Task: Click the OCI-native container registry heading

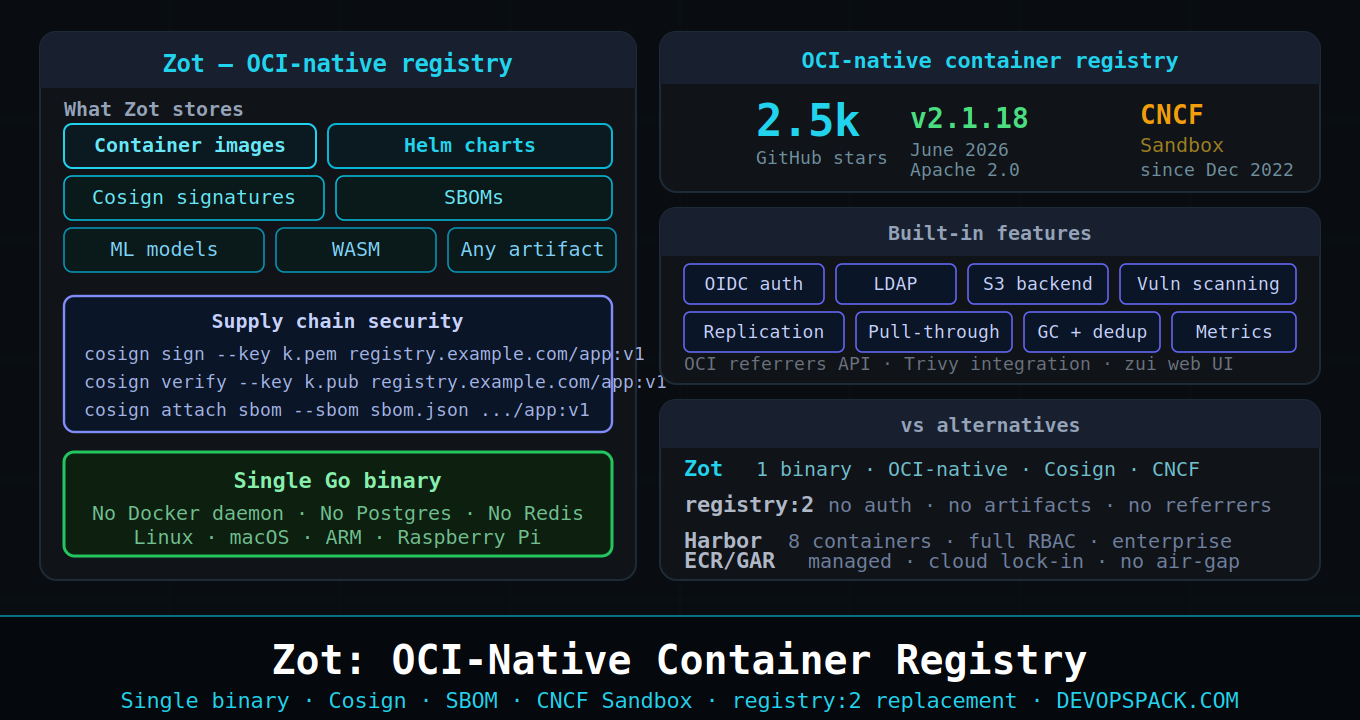Action: 990,61
